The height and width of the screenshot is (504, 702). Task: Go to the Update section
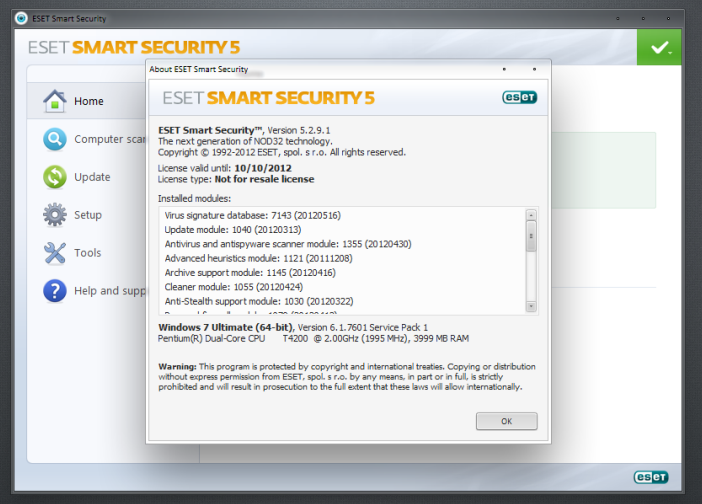92,177
